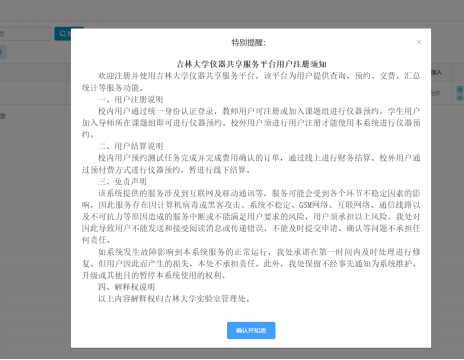Click the bold title 吉林大学仪器共享服务平台用户注册须知
This screenshot has width=464, height=360.
(x=251, y=64)
